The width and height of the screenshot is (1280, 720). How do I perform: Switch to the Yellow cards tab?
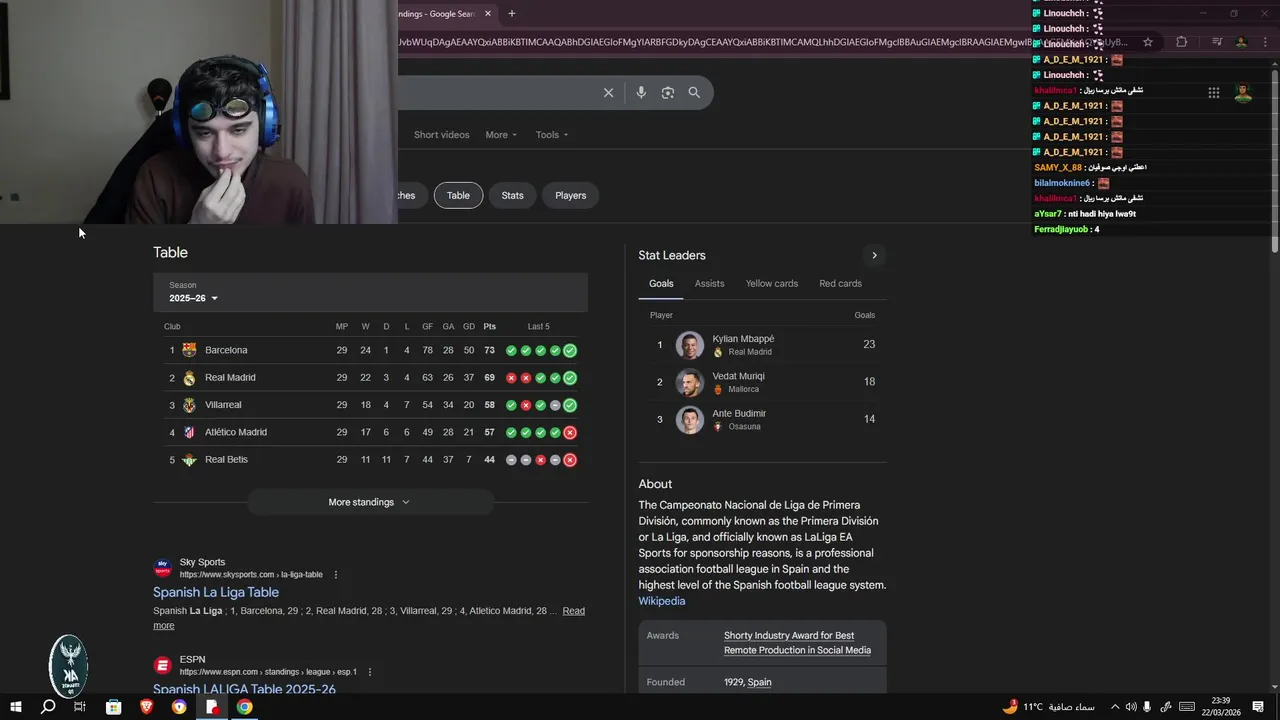772,284
